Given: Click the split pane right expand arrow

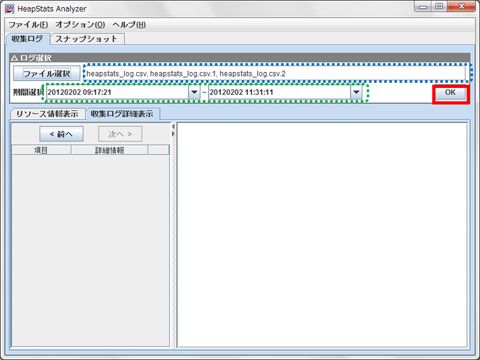Looking at the screenshot, I should pos(173,134).
